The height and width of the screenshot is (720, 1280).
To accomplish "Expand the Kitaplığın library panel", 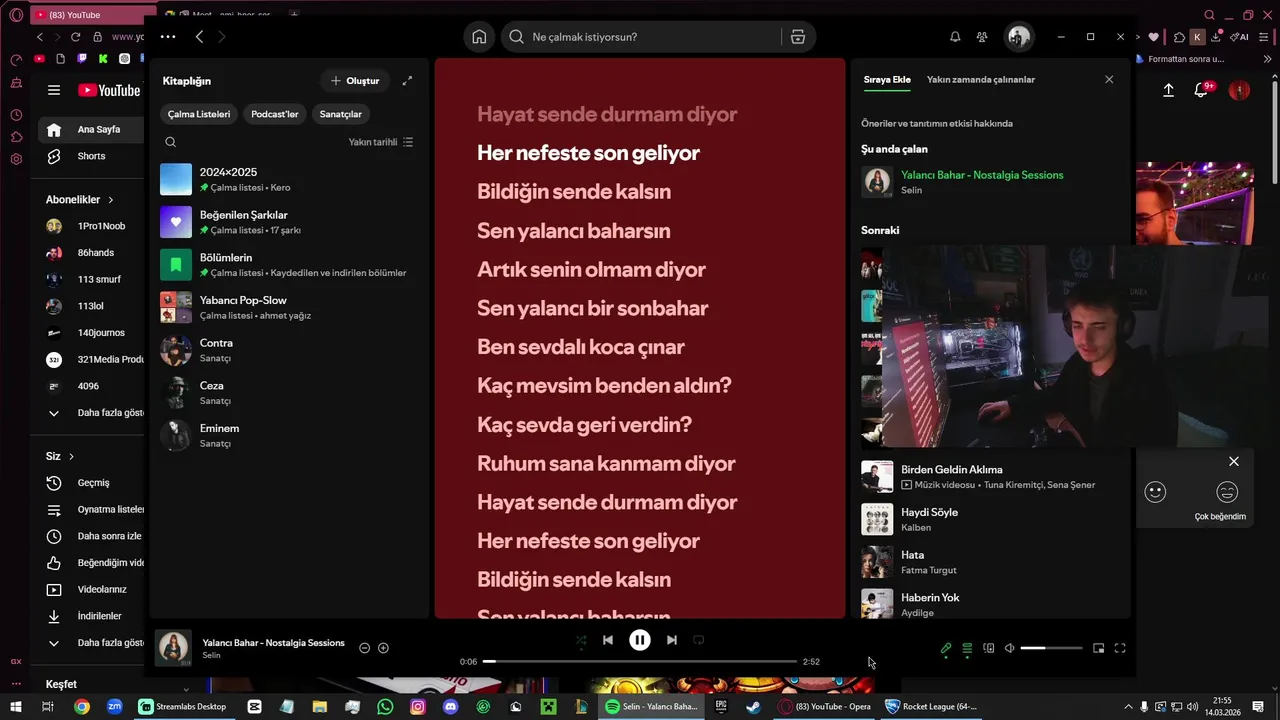I will coord(407,81).
